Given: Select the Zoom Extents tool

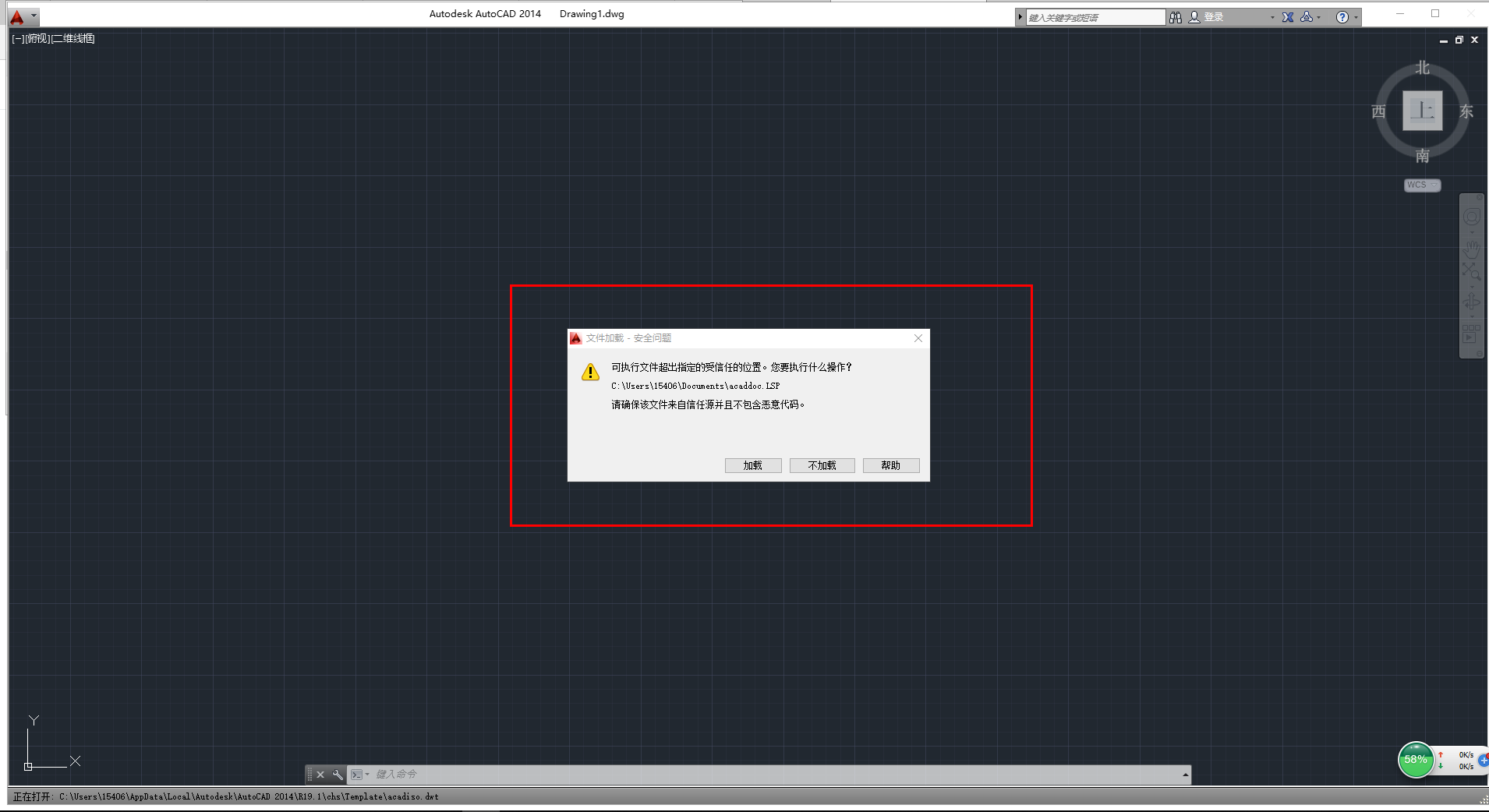Looking at the screenshot, I should pyautogui.click(x=1471, y=272).
